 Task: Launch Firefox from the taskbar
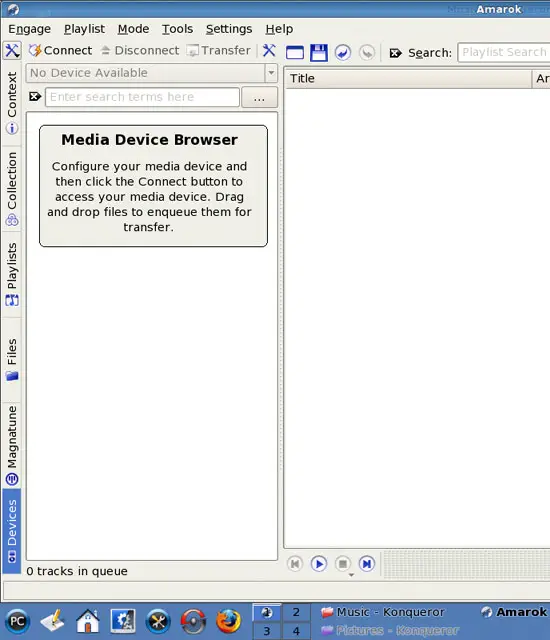coord(228,622)
